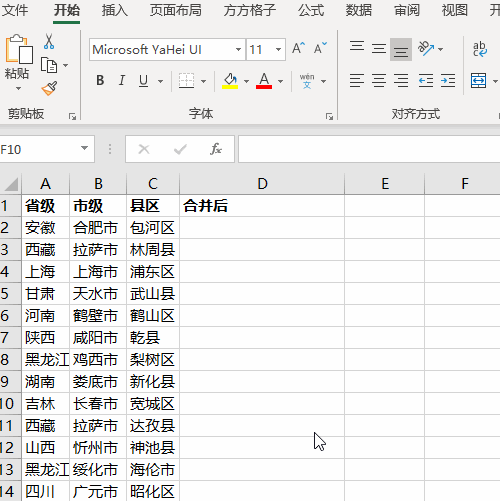Switch to the 数据 tab
Viewport: 500px width, 501px height.
tap(359, 10)
